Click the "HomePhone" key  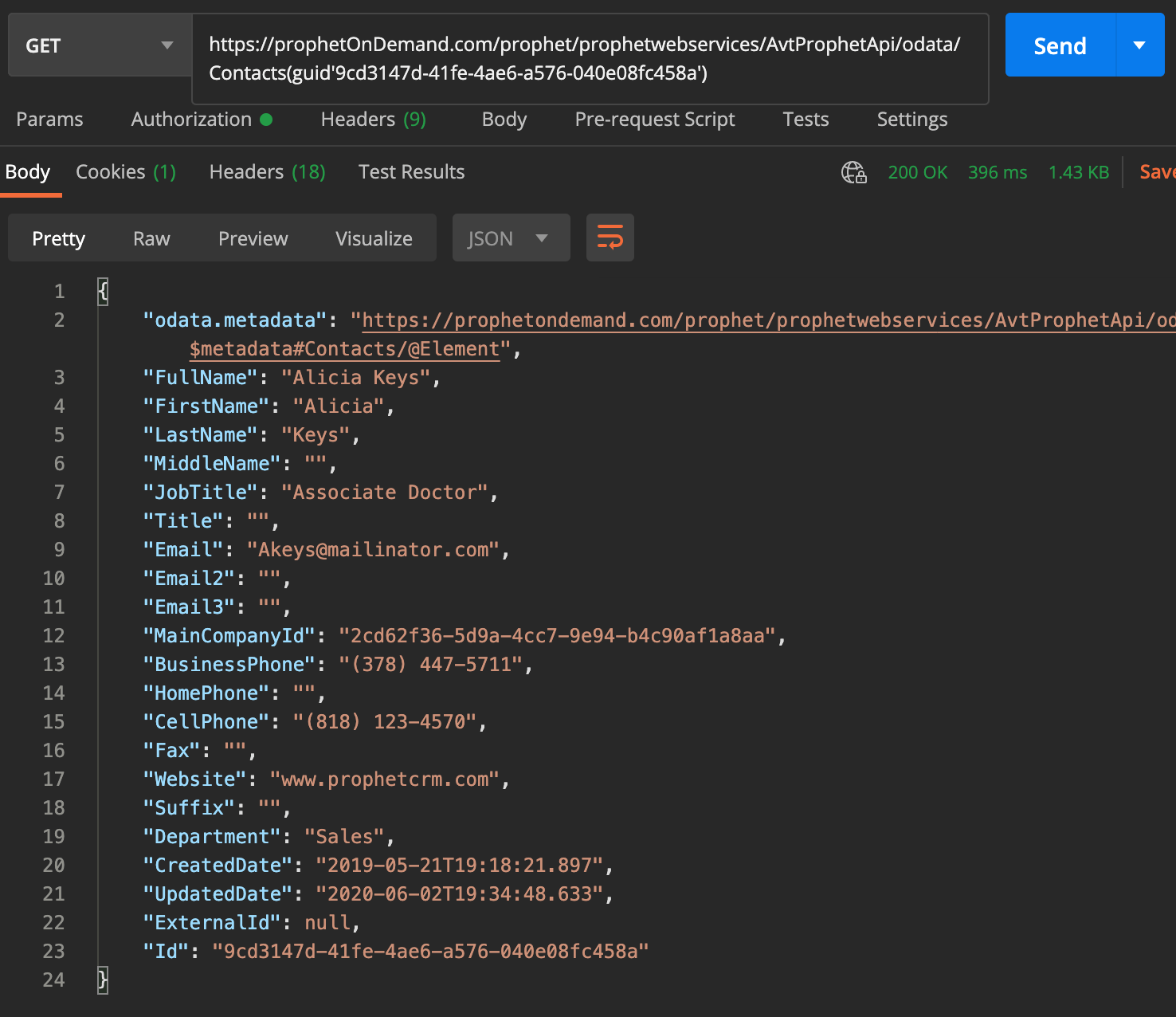pyautogui.click(x=206, y=693)
